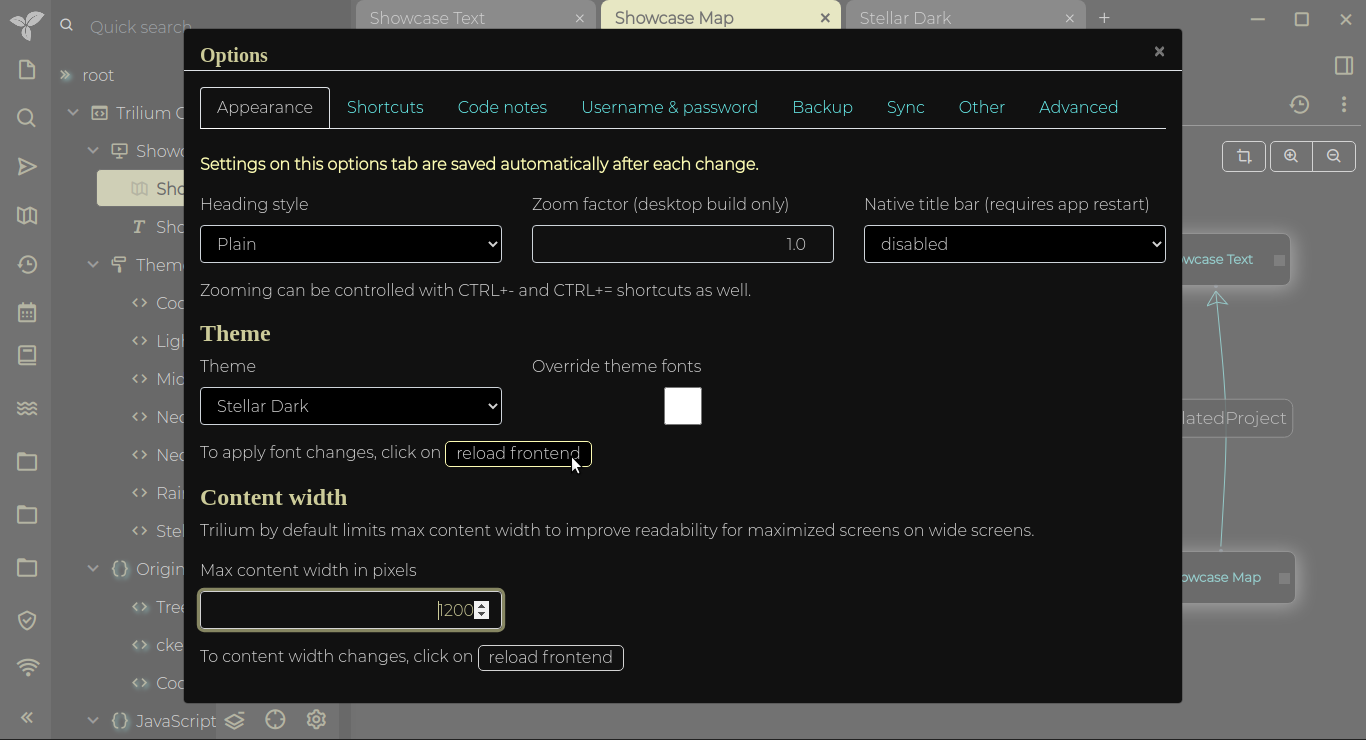Click the crop/reset view icon on the map
This screenshot has width=1366, height=740.
(x=1243, y=156)
